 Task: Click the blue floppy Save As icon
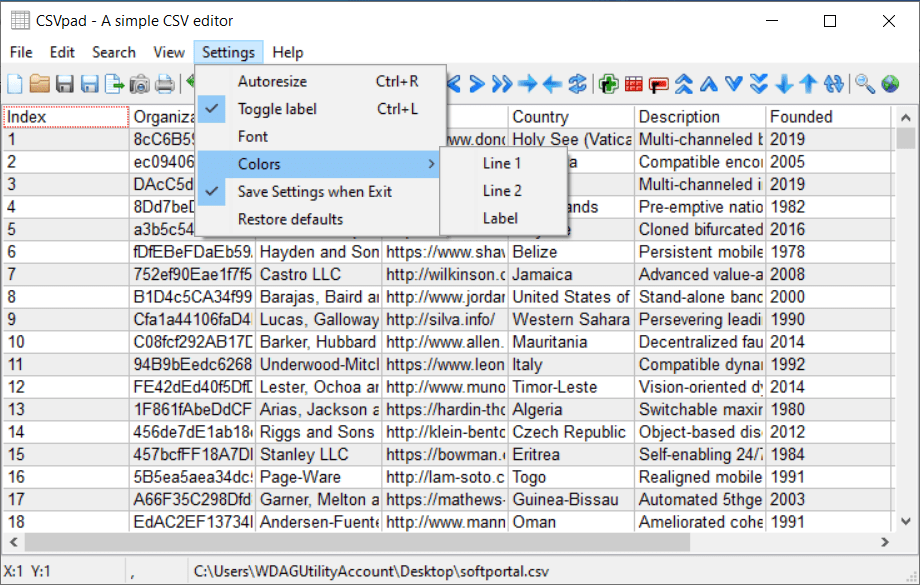(89, 84)
